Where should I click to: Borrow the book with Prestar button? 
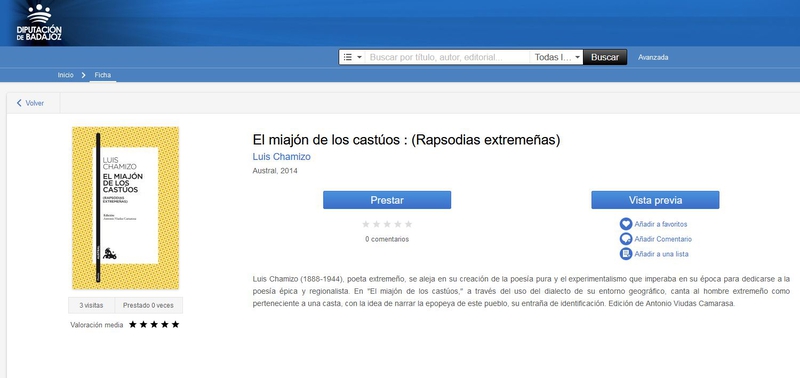pyautogui.click(x=387, y=200)
